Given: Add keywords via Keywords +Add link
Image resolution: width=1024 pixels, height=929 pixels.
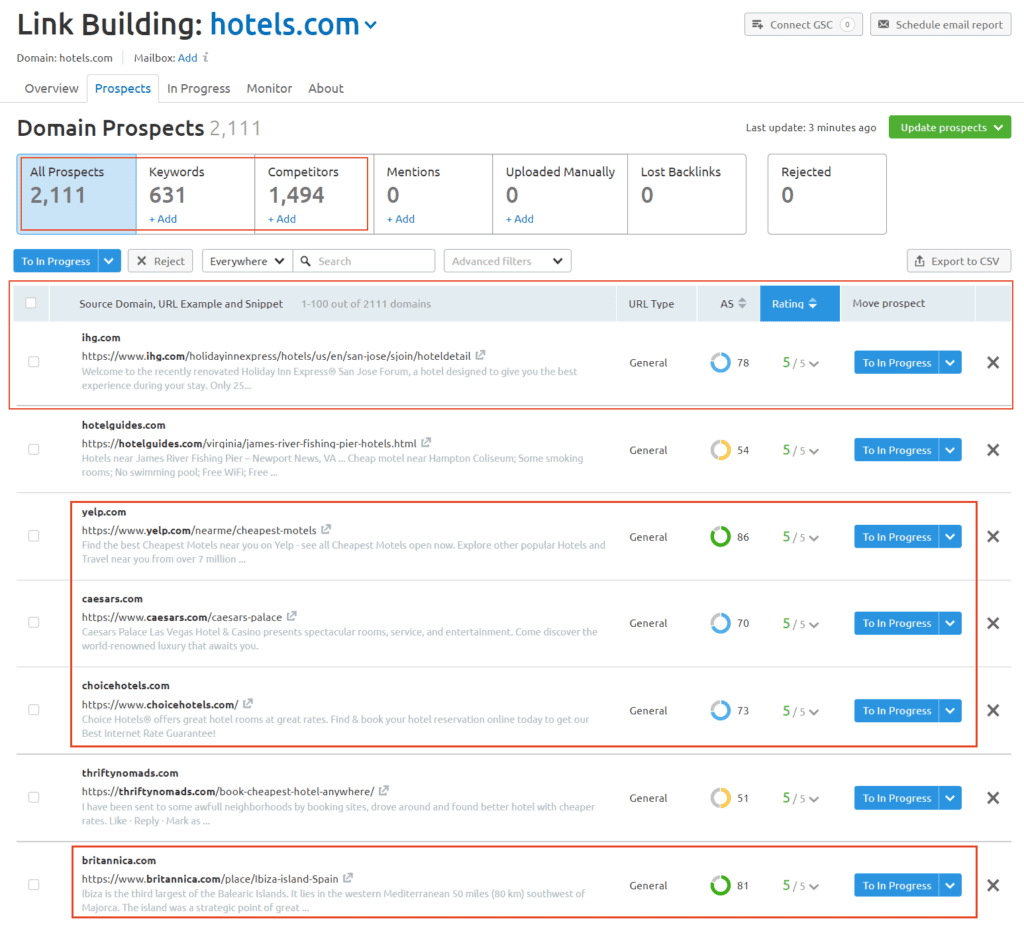Looking at the screenshot, I should [163, 219].
